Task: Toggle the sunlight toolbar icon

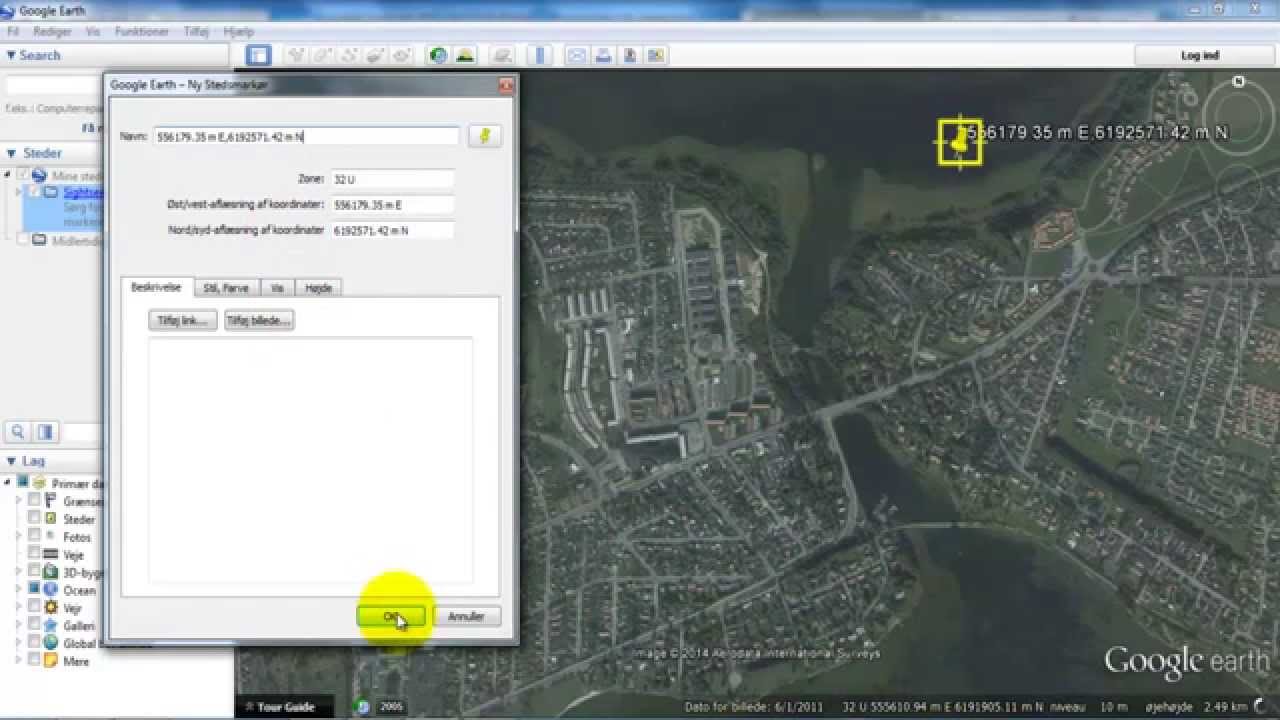Action: point(465,55)
